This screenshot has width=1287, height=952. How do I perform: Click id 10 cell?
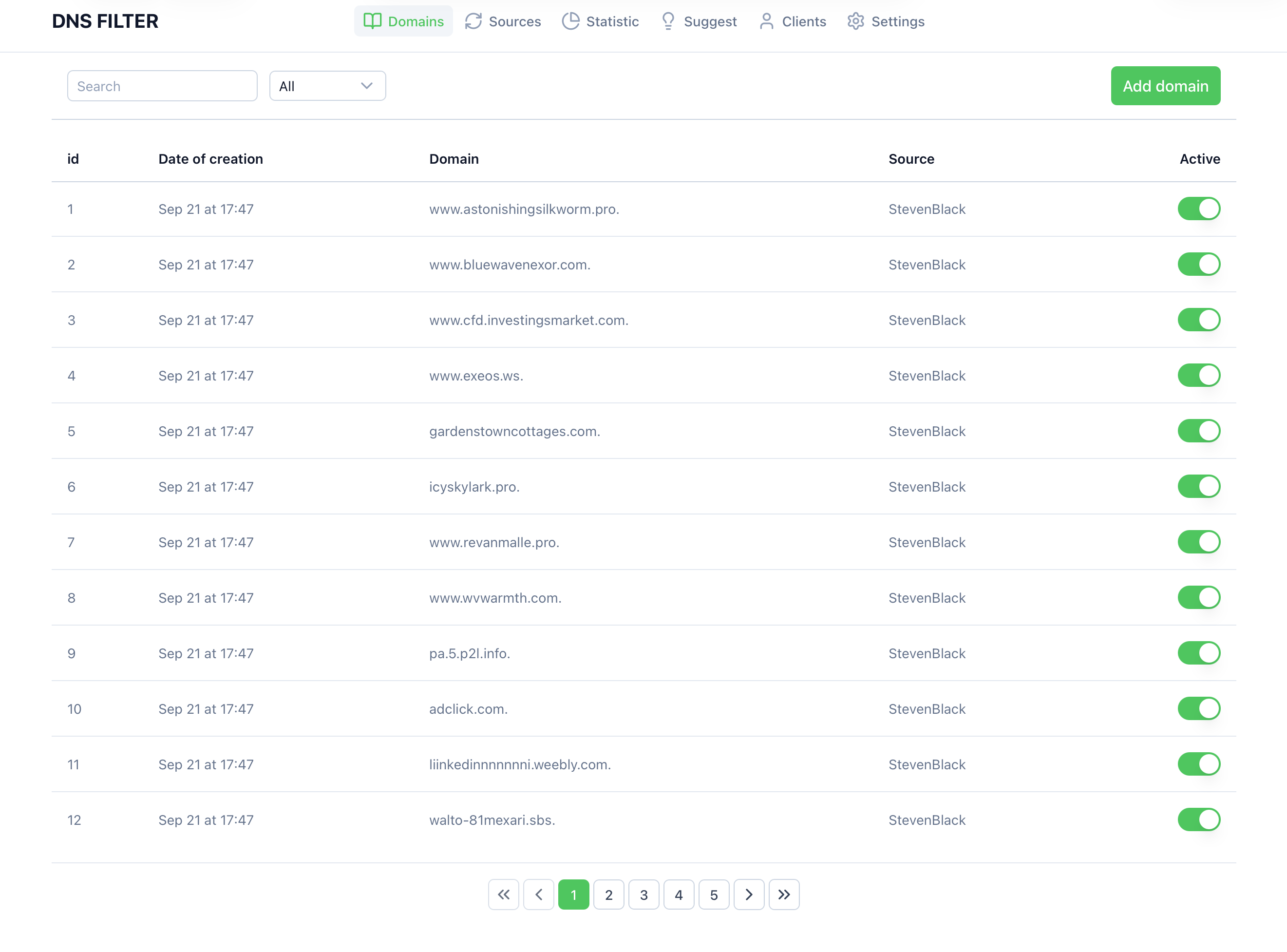[x=75, y=709]
